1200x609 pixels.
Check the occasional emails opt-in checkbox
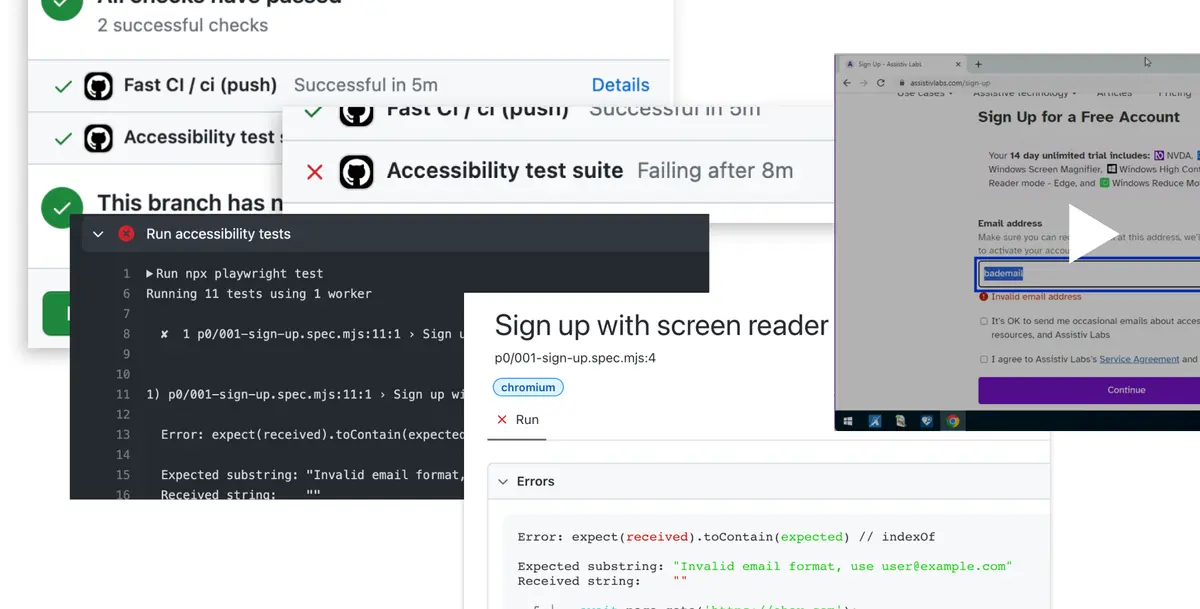(x=984, y=321)
